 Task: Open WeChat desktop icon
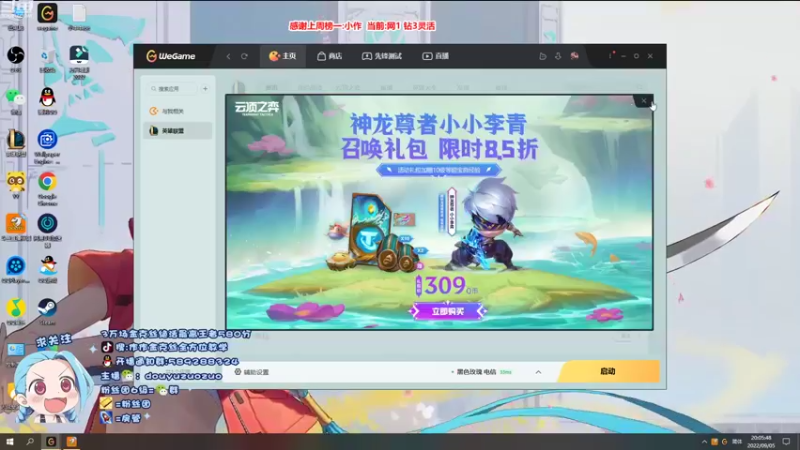pyautogui.click(x=16, y=101)
